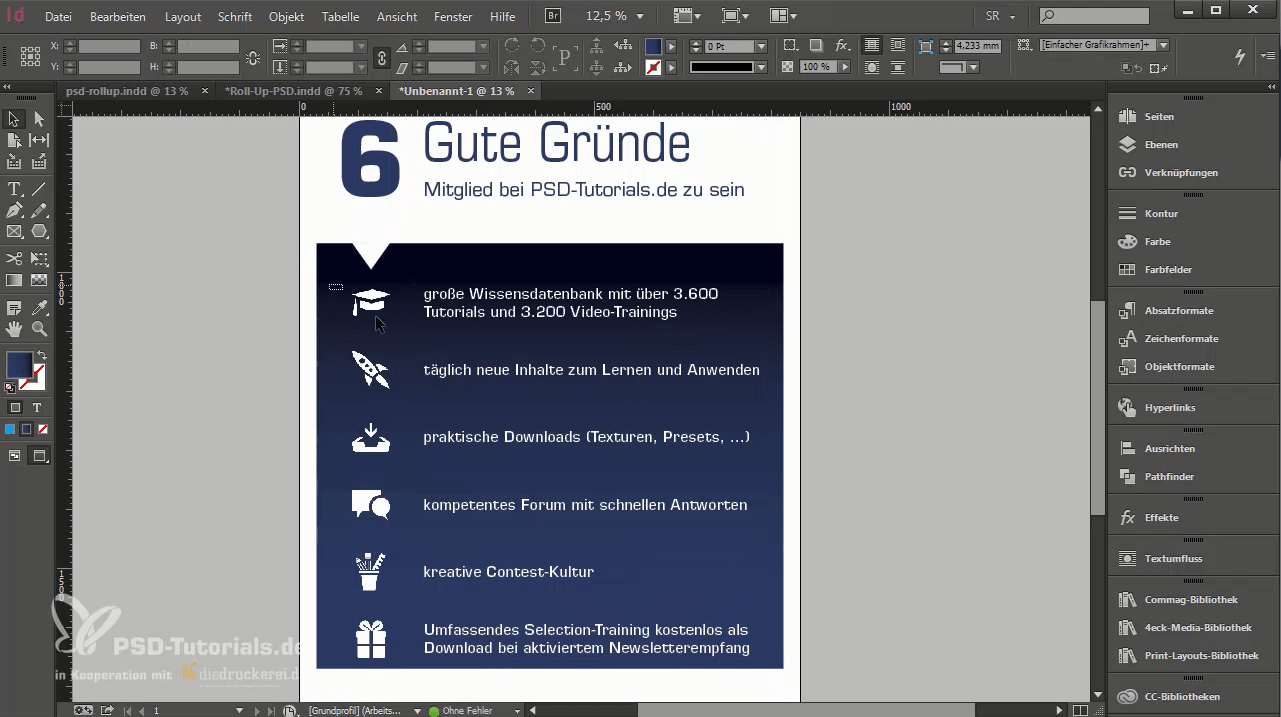Select the reference point locator grid
Screen dimensions: 1281x717
[30, 56]
